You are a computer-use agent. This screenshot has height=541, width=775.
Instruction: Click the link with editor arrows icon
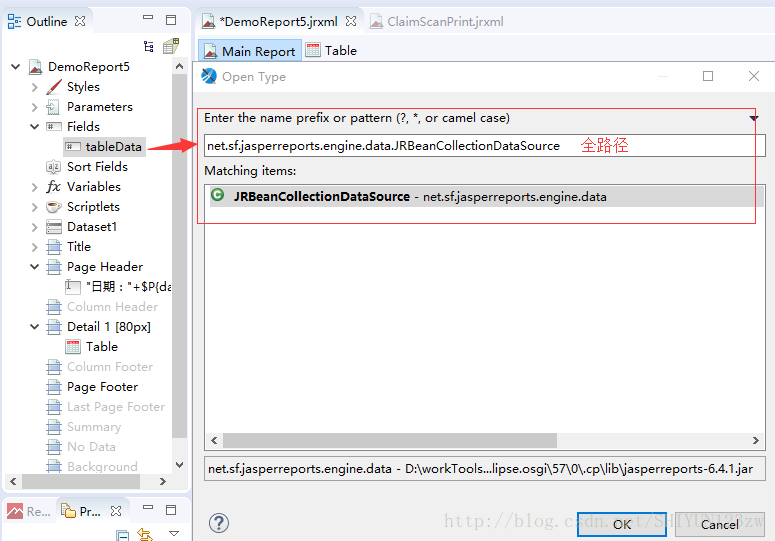point(145,534)
